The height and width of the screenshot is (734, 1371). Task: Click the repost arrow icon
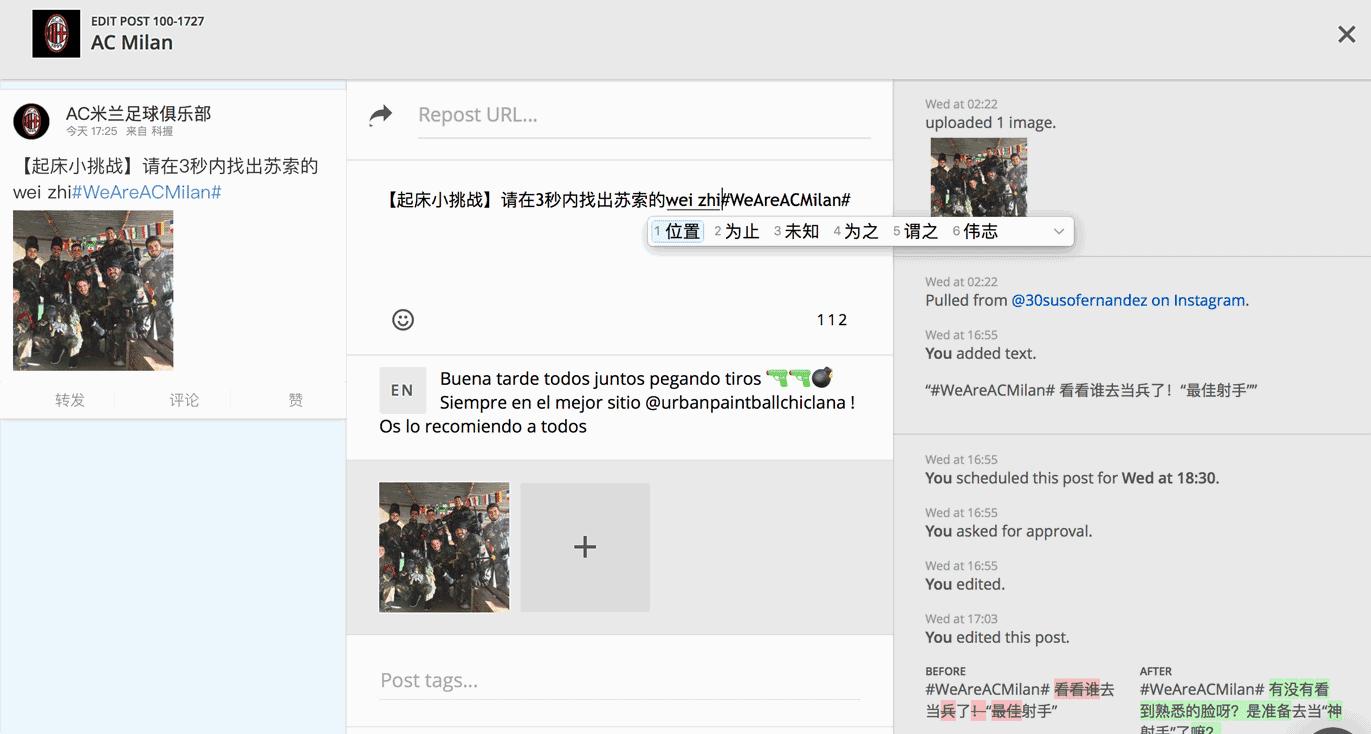click(x=380, y=116)
